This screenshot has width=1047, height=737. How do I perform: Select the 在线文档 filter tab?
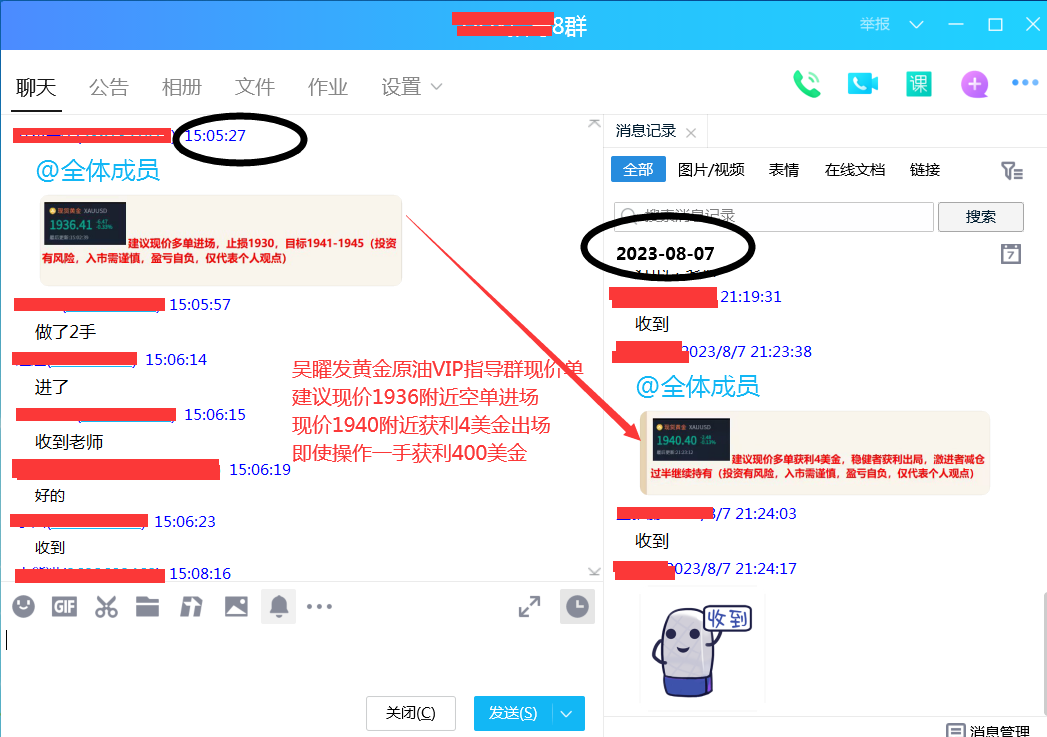855,170
